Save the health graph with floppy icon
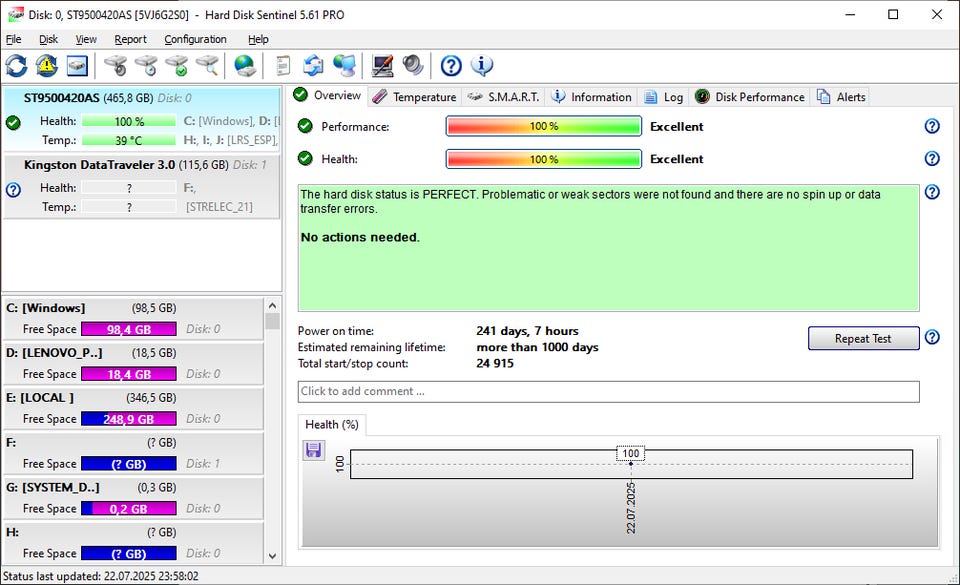Image resolution: width=960 pixels, height=585 pixels. (x=313, y=451)
